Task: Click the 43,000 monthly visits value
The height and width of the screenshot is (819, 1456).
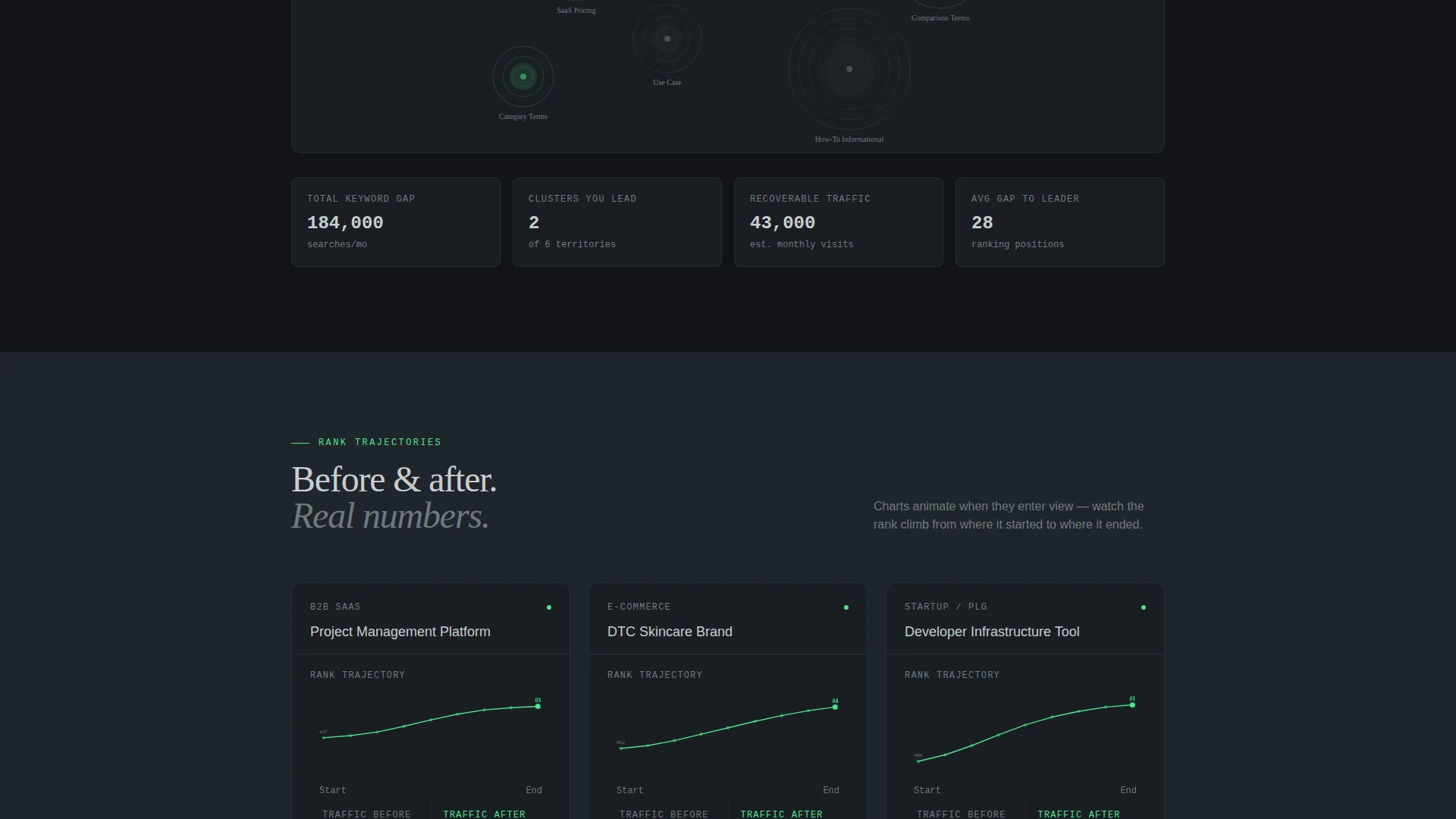Action: coord(783,223)
